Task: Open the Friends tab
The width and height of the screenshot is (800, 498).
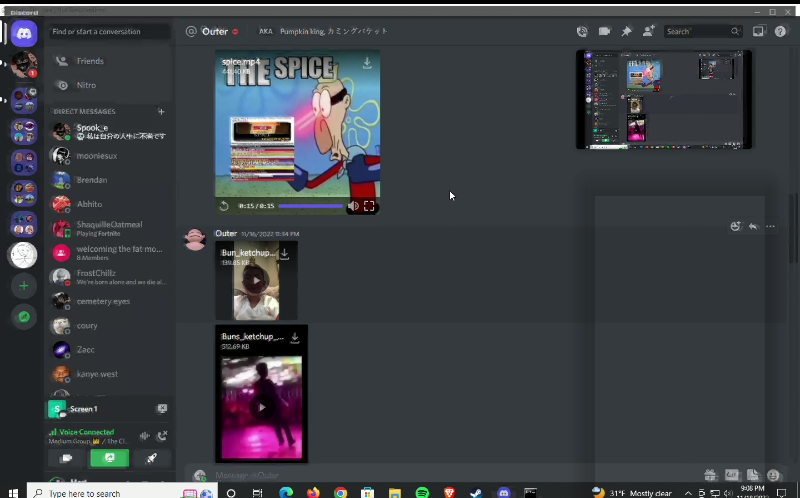Action: coord(90,61)
